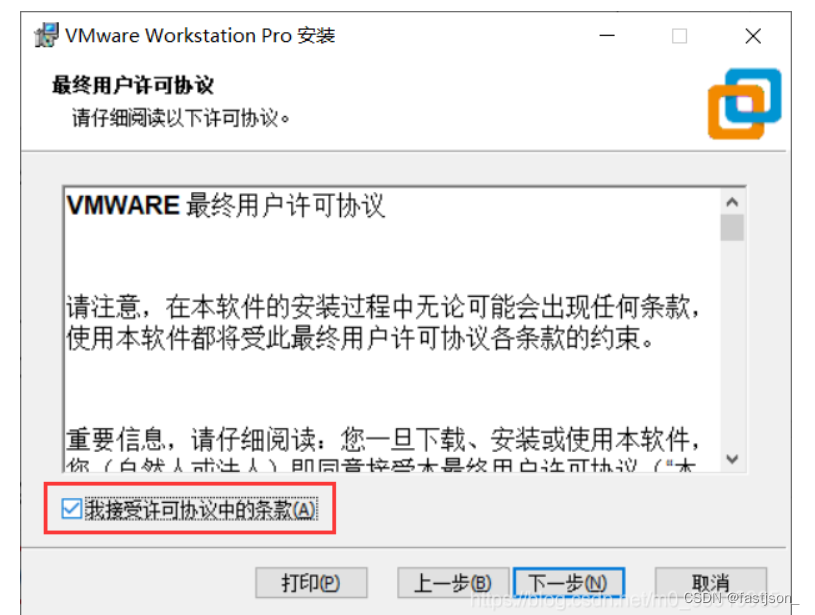Click the license text scroll down arrow
The height and width of the screenshot is (615, 815).
pyautogui.click(x=732, y=459)
